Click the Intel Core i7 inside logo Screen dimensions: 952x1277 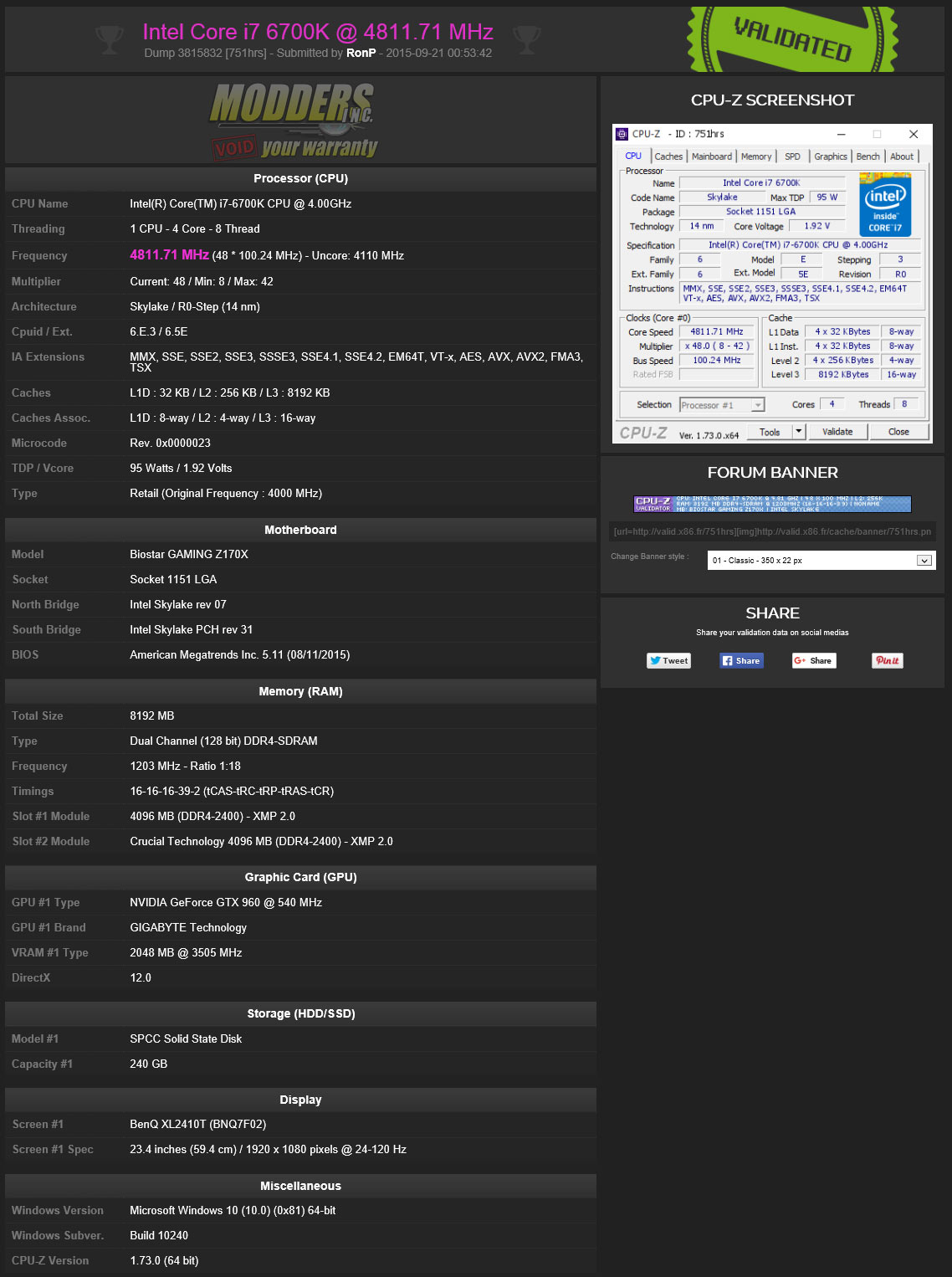(885, 205)
